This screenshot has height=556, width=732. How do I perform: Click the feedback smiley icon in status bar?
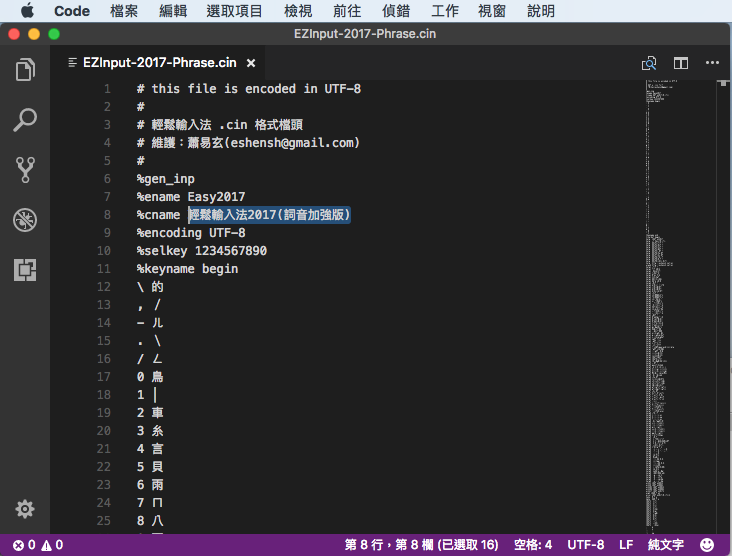click(x=707, y=545)
